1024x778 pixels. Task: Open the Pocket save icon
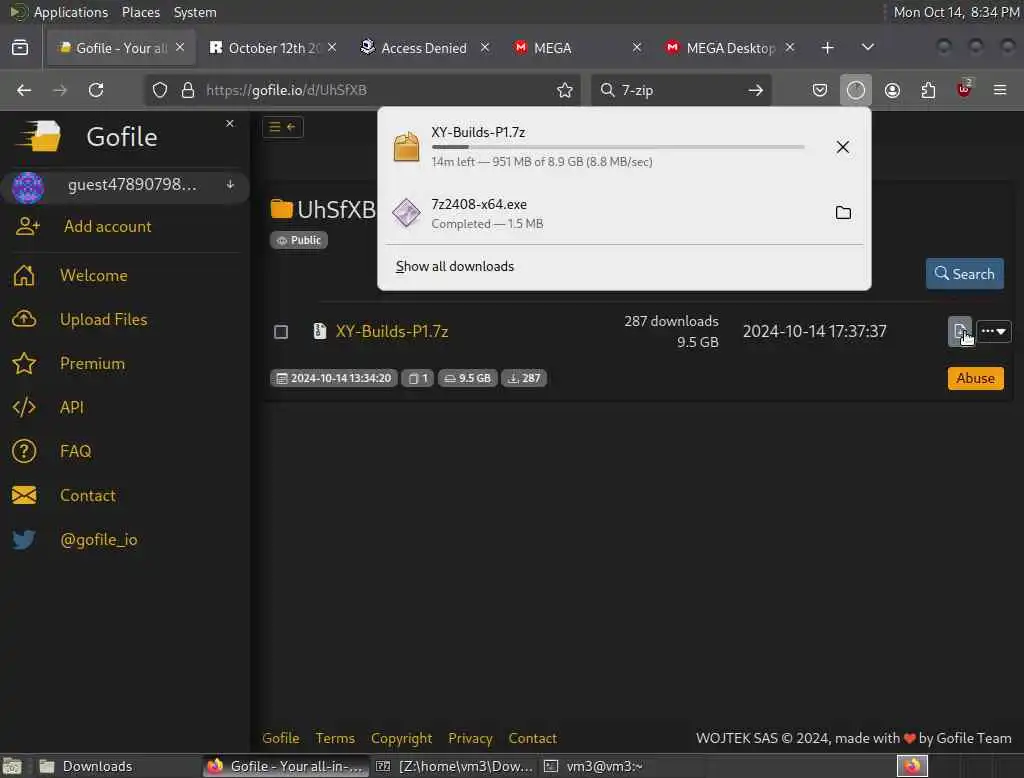(820, 90)
